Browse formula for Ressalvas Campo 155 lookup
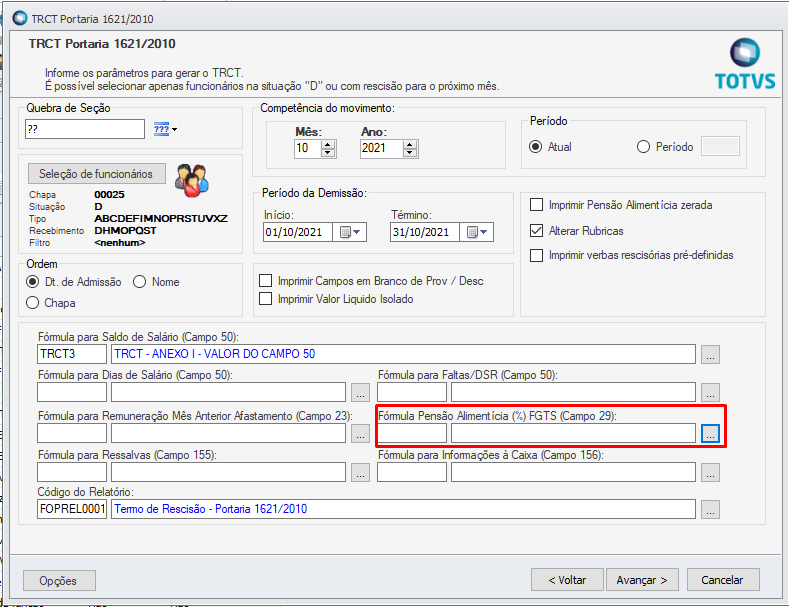Image resolution: width=789 pixels, height=607 pixels. 360,473
